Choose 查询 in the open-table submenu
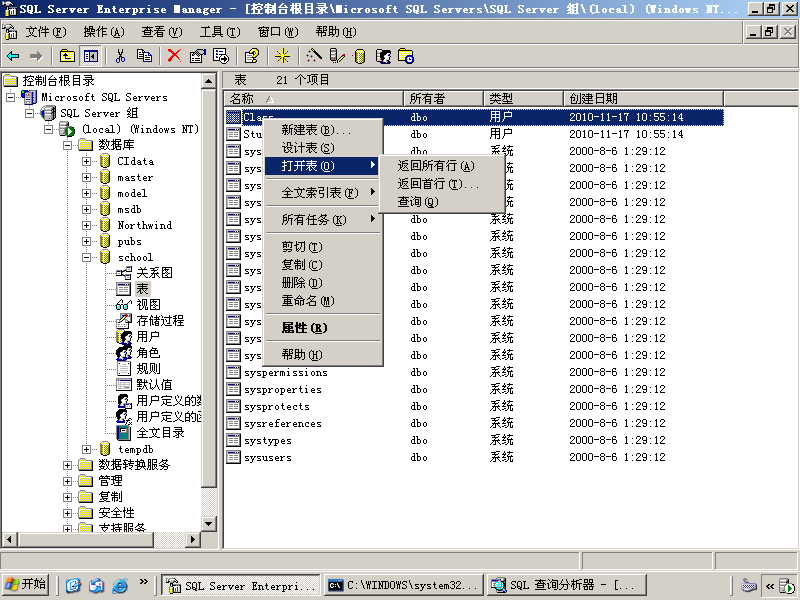800x600 pixels. tap(442, 202)
